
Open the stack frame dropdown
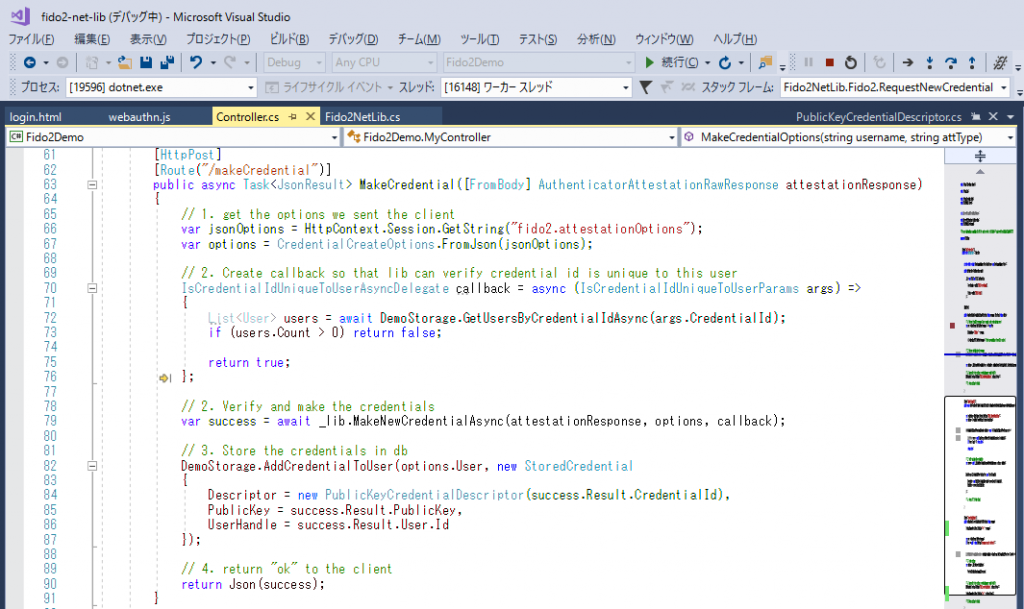1003,88
